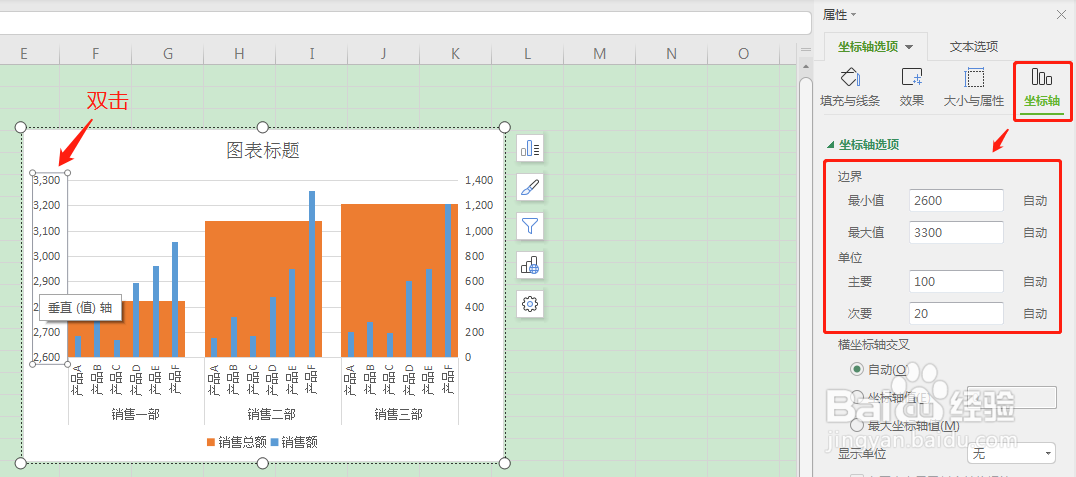This screenshot has height=477, width=1076.
Task: Click the top-center chart resize handle
Action: coord(262,127)
